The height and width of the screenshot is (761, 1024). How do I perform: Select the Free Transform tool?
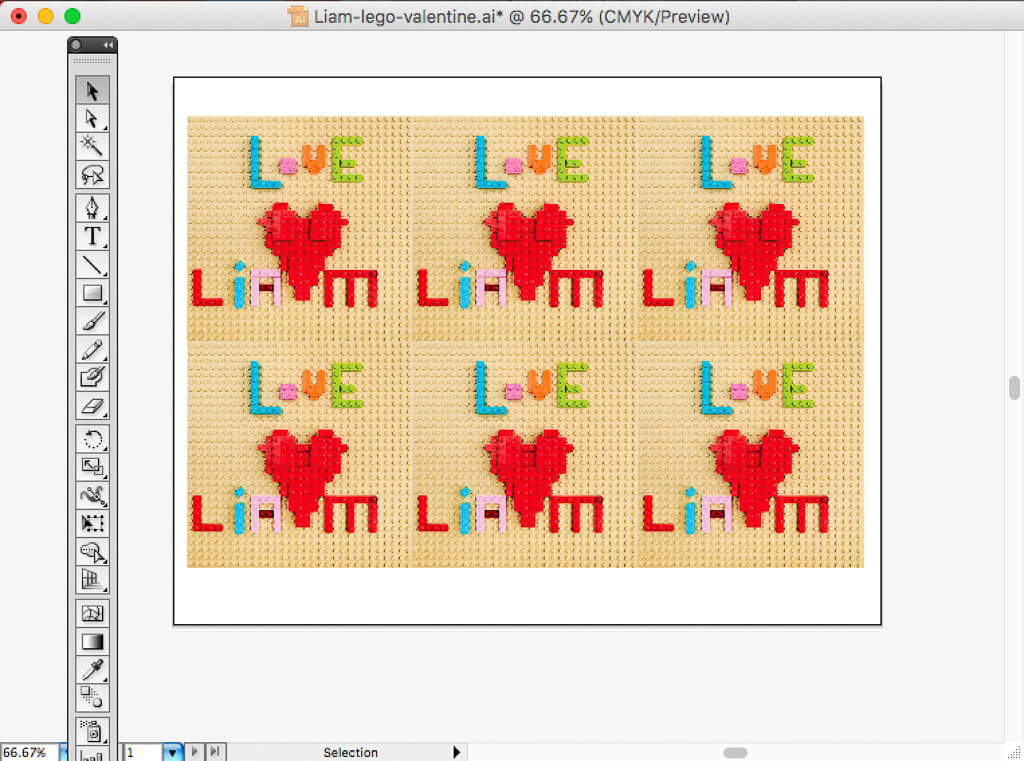[x=92, y=524]
